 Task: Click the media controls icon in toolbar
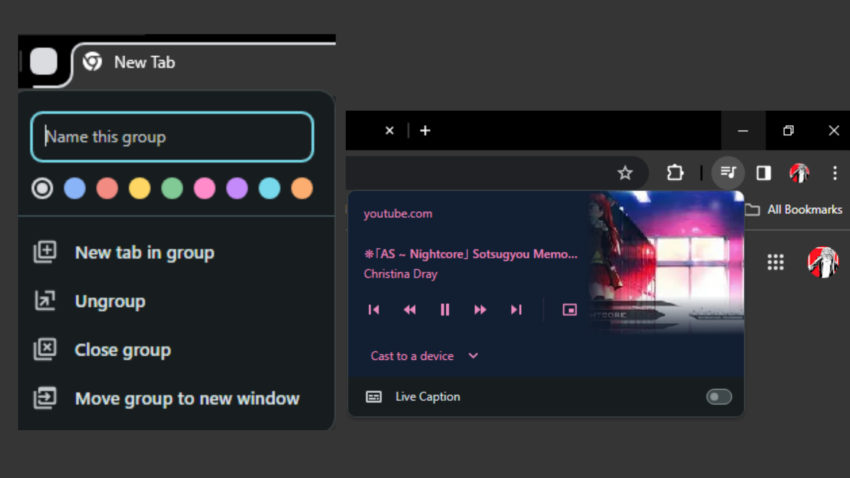pyautogui.click(x=728, y=173)
